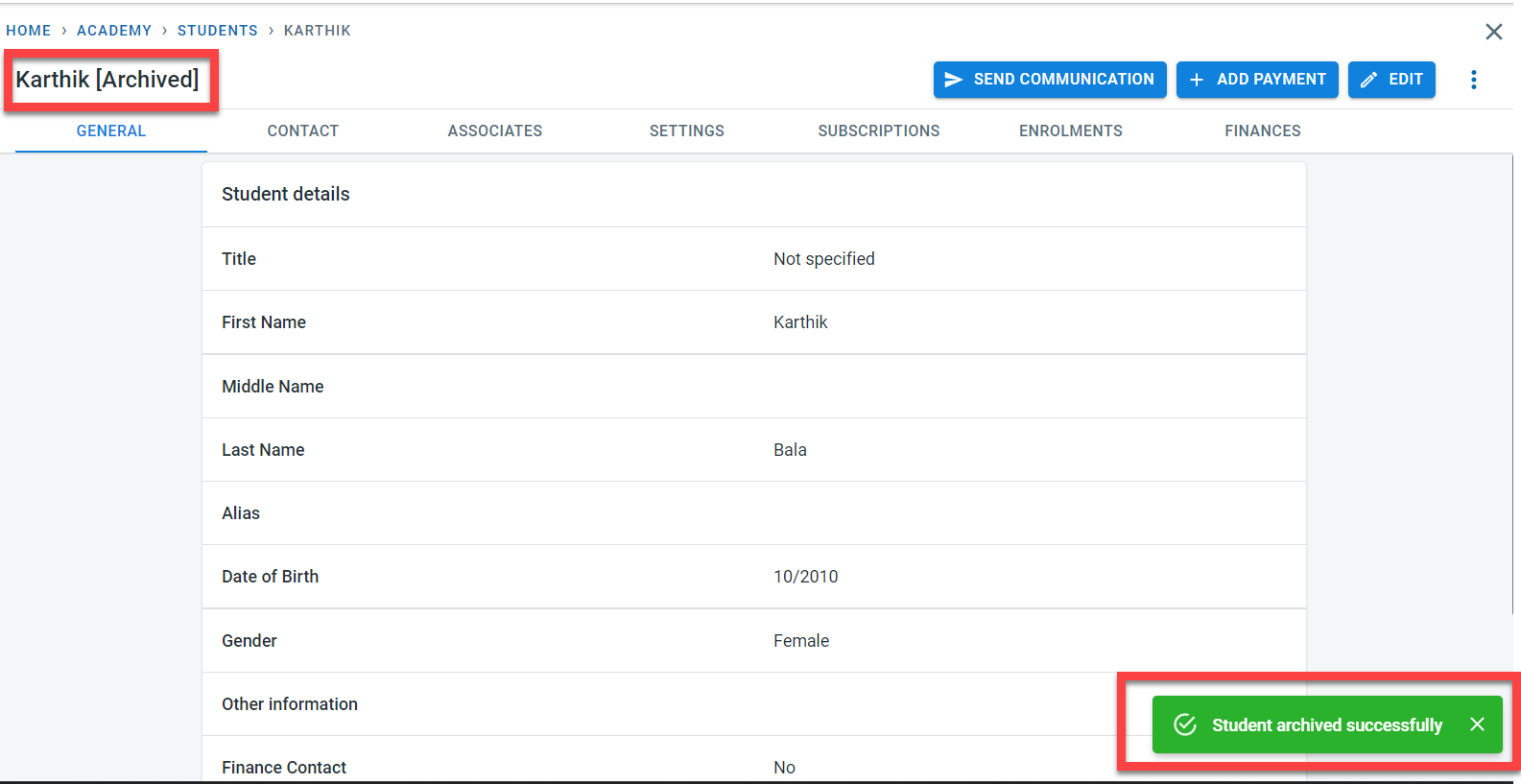The image size is (1521, 784).
Task: Click the 'Karthik [Archived]' page title
Action: click(107, 80)
